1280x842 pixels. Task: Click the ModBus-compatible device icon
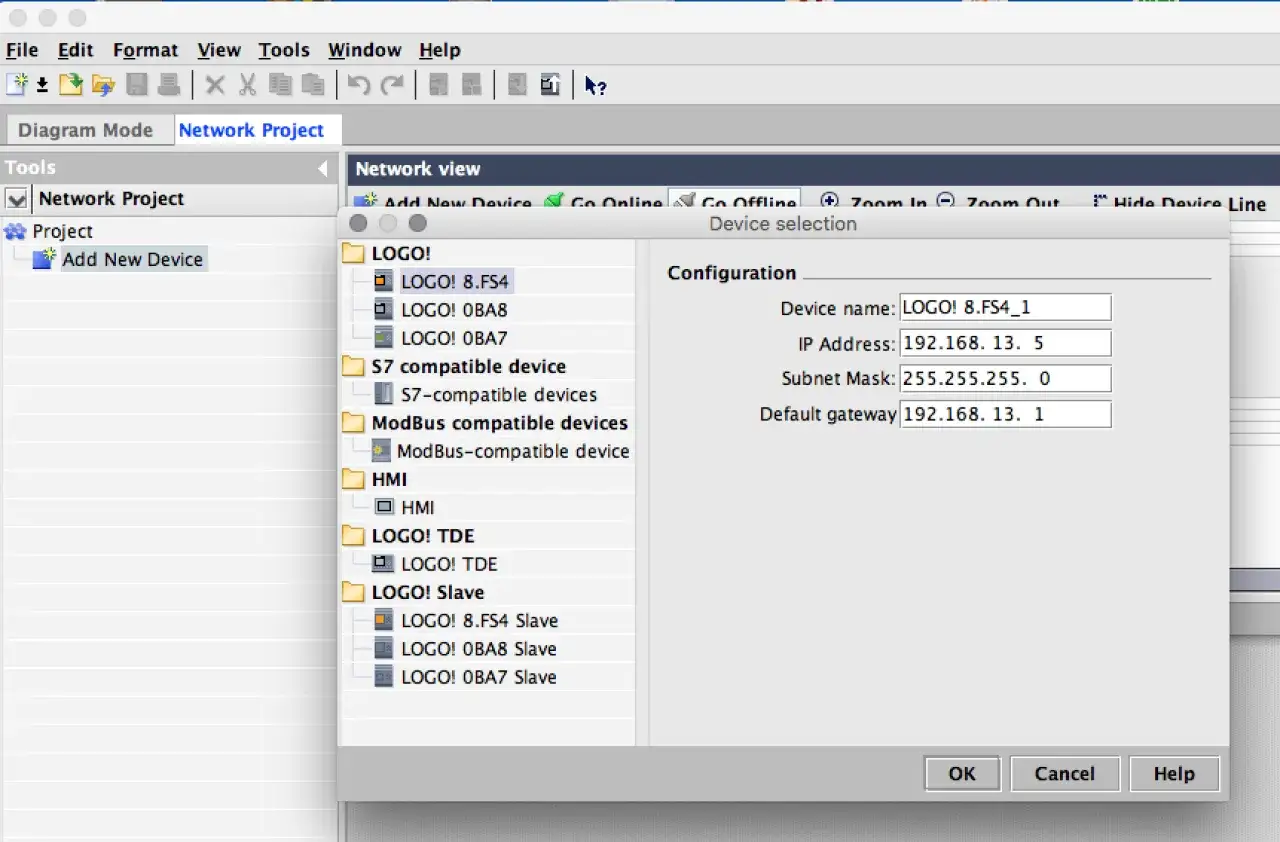point(381,451)
